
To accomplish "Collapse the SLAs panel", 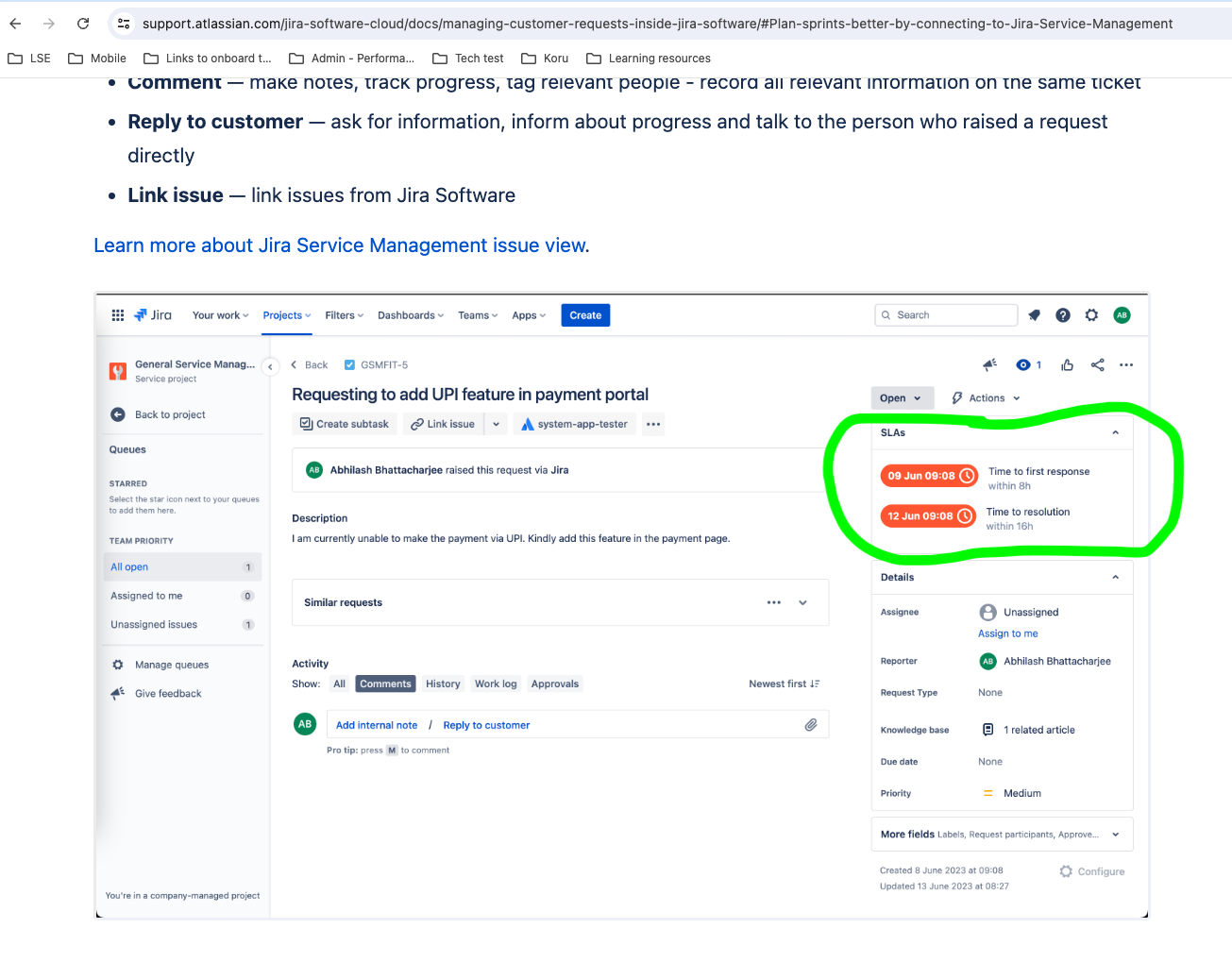I will (x=1115, y=432).
